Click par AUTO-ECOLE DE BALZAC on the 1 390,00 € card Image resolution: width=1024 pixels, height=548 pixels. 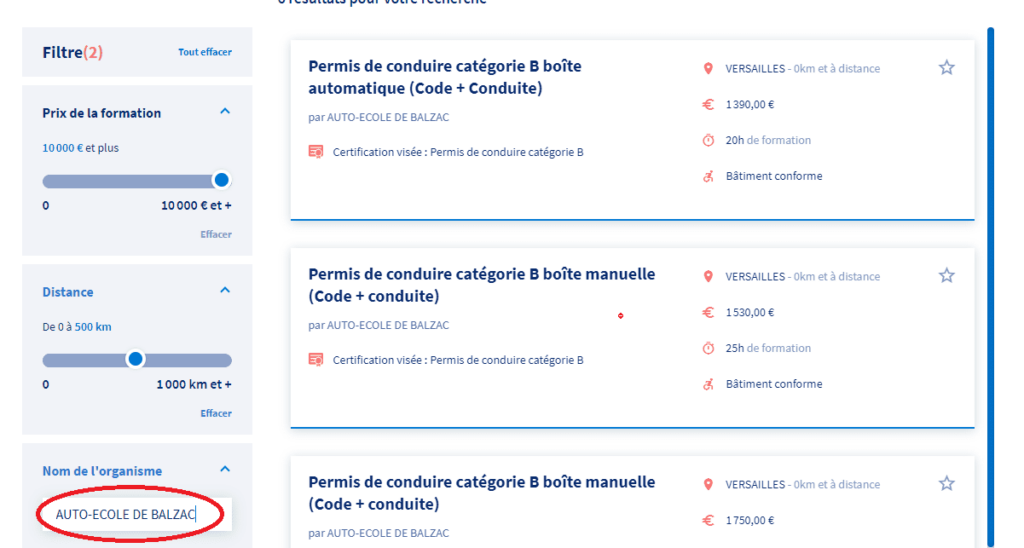coord(379,118)
